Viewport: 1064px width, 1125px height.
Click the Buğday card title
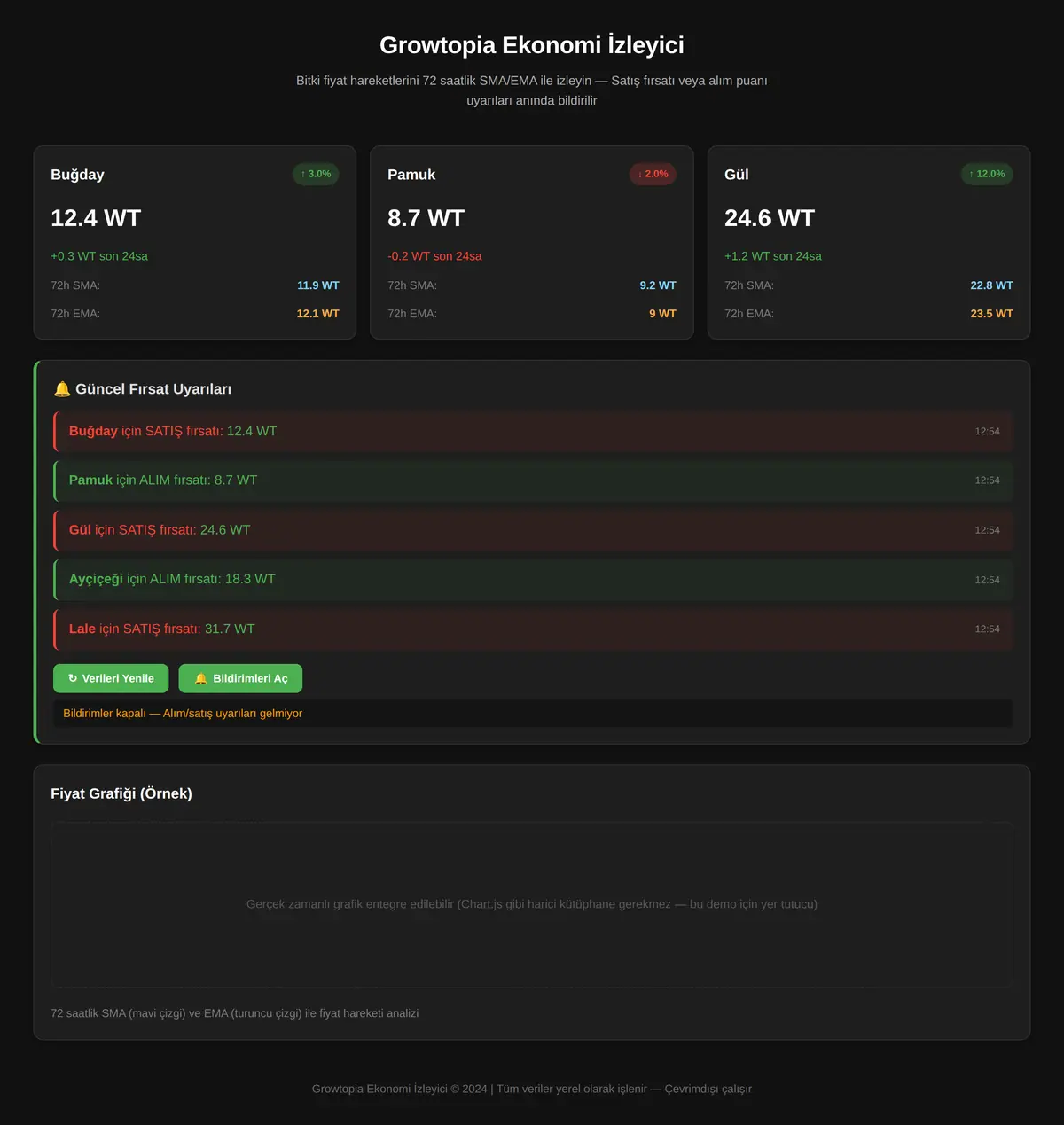[77, 175]
